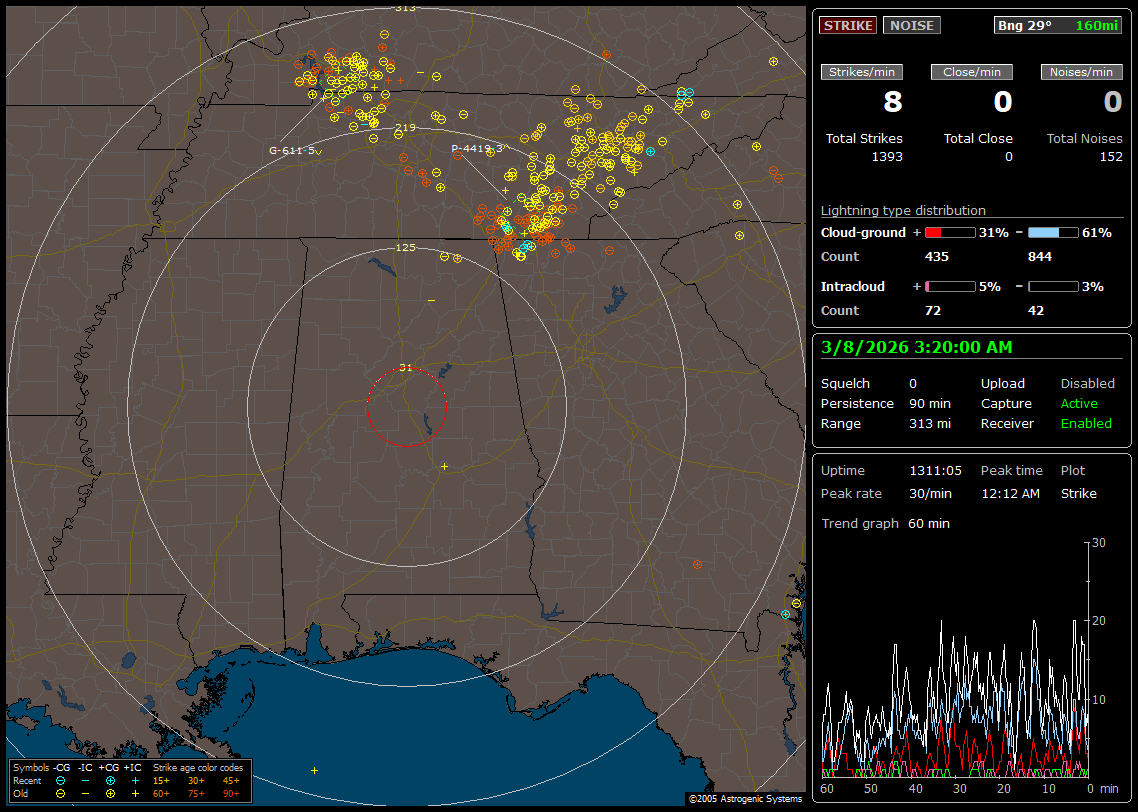
Task: Toggle the NOISE indicator
Action: [x=911, y=25]
